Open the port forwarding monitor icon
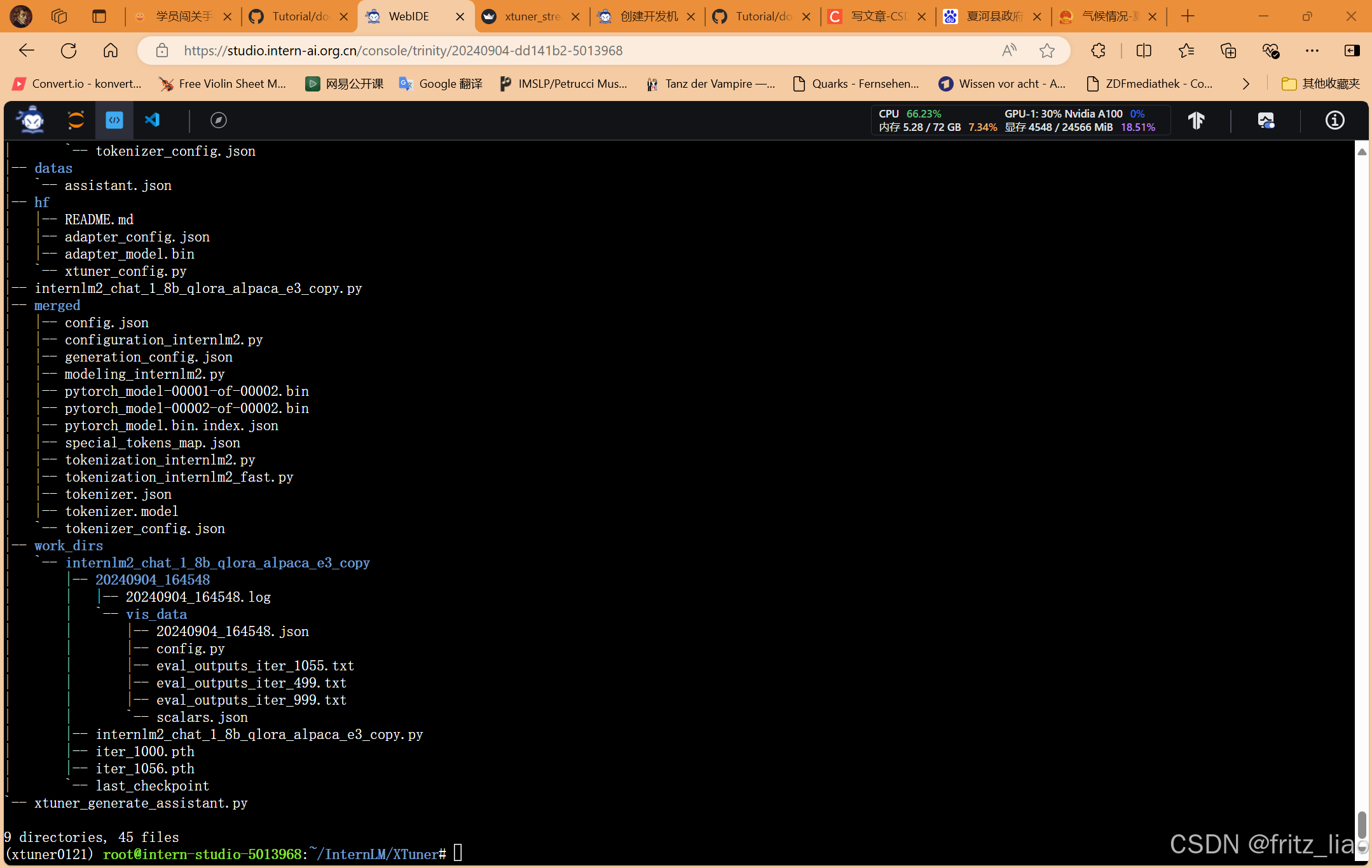The height and width of the screenshot is (868, 1372). click(1266, 120)
